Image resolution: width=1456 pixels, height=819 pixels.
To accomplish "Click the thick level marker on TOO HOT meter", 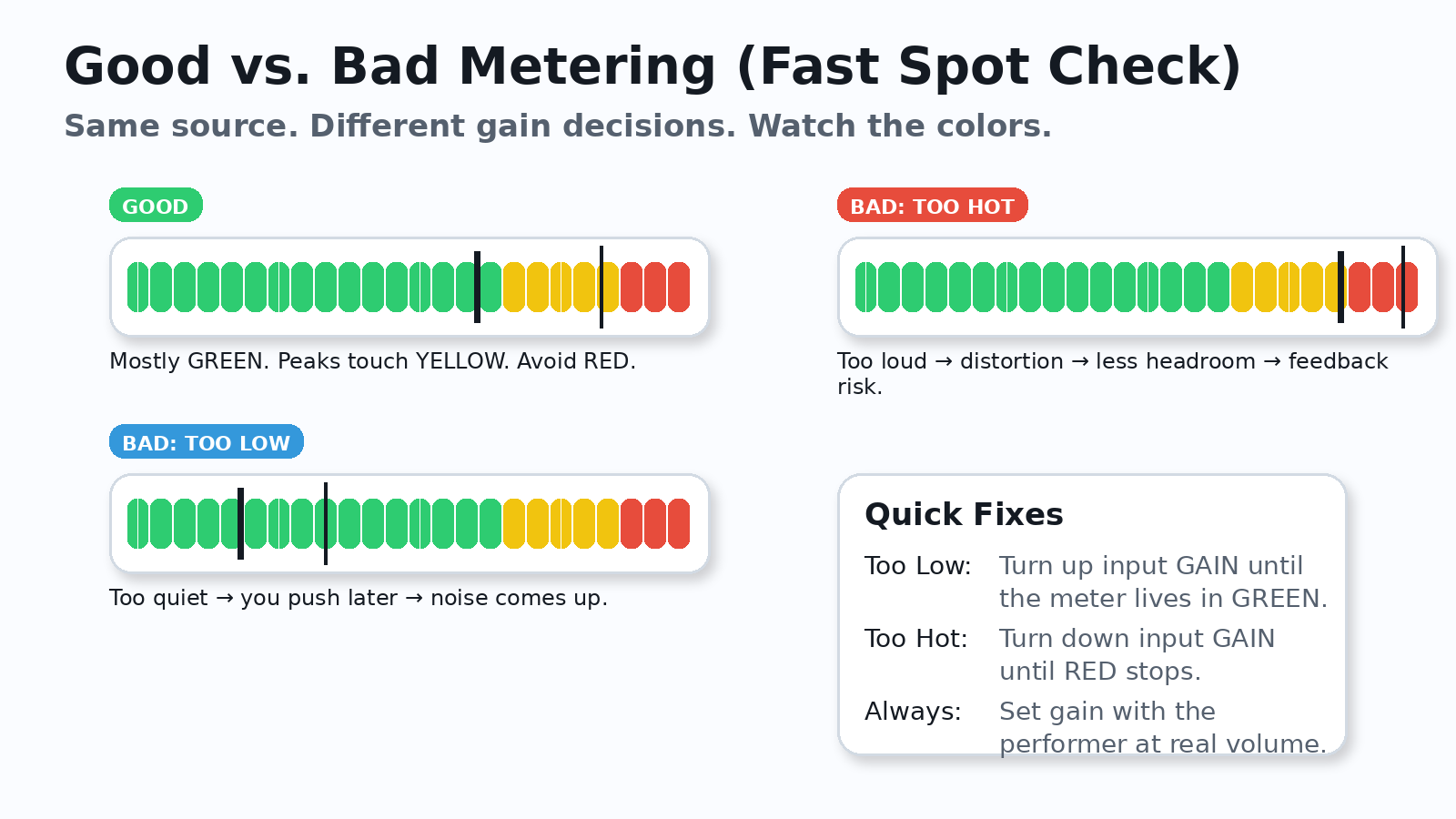I will [1340, 287].
